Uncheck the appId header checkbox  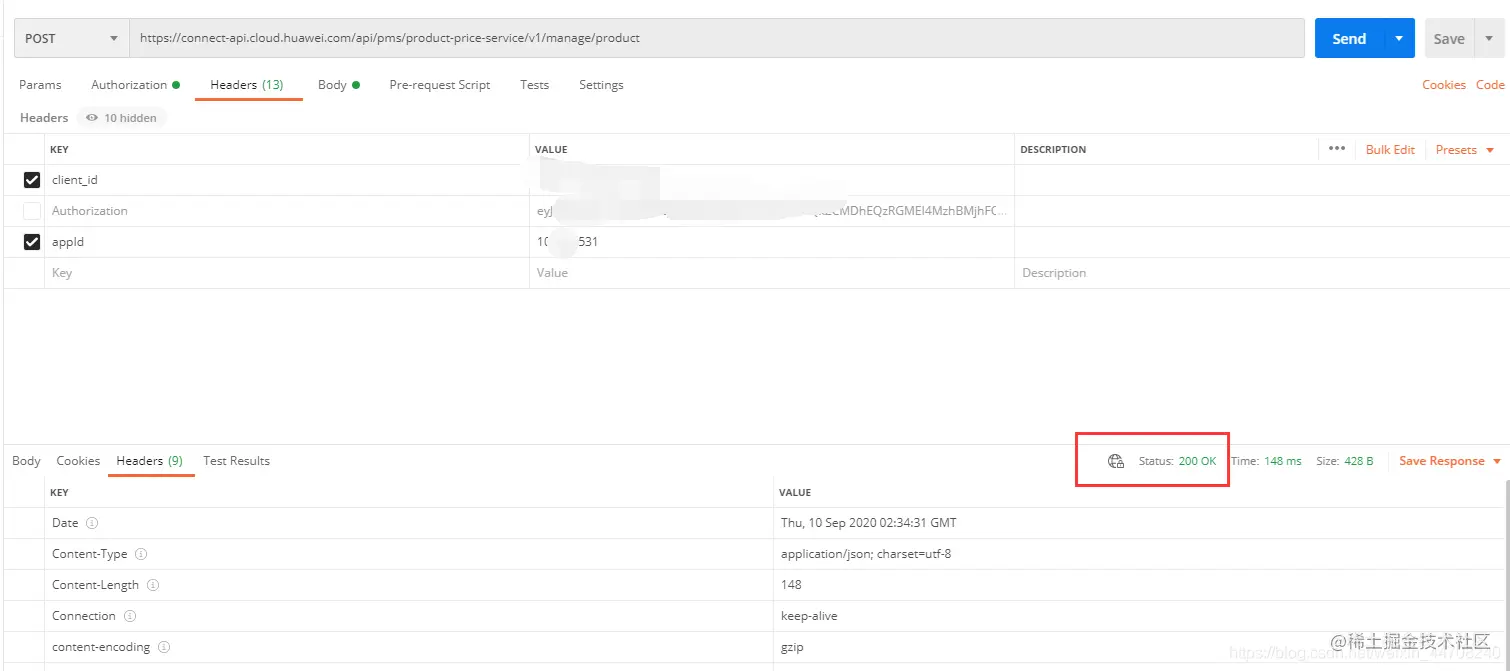[32, 242]
